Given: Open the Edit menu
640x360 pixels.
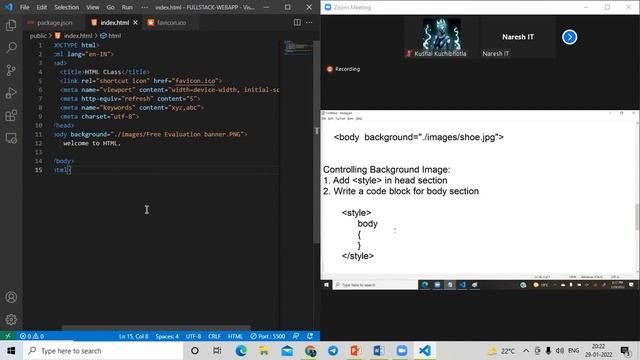Looking at the screenshot, I should coord(41,7).
